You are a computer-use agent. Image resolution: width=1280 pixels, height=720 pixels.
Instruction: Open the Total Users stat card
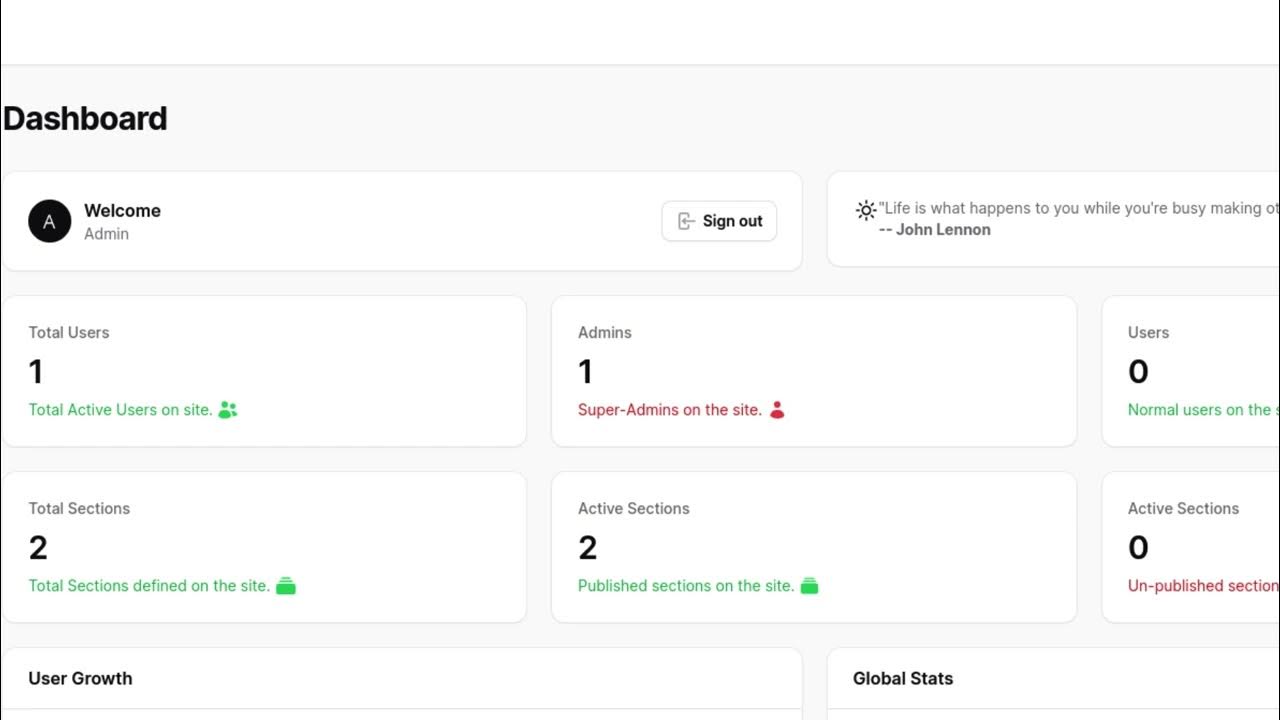point(264,371)
